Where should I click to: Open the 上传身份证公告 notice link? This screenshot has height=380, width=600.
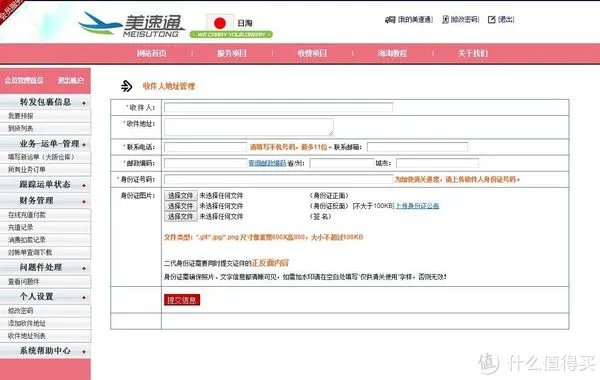click(417, 206)
